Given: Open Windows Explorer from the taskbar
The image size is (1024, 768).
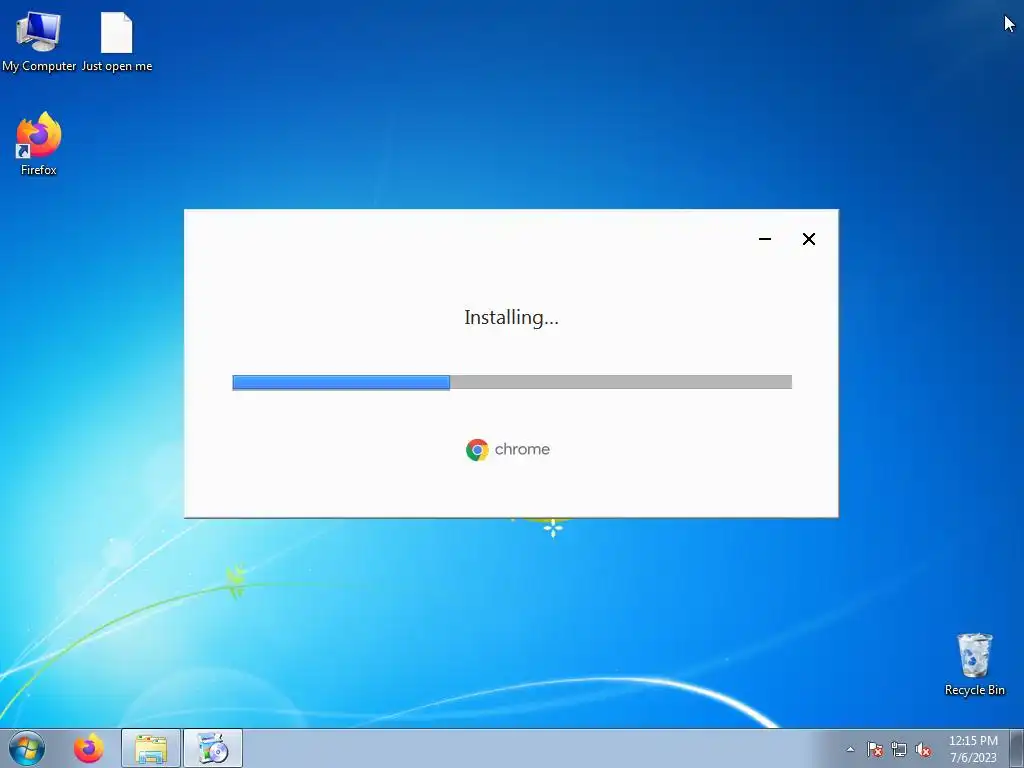Looking at the screenshot, I should [x=151, y=748].
